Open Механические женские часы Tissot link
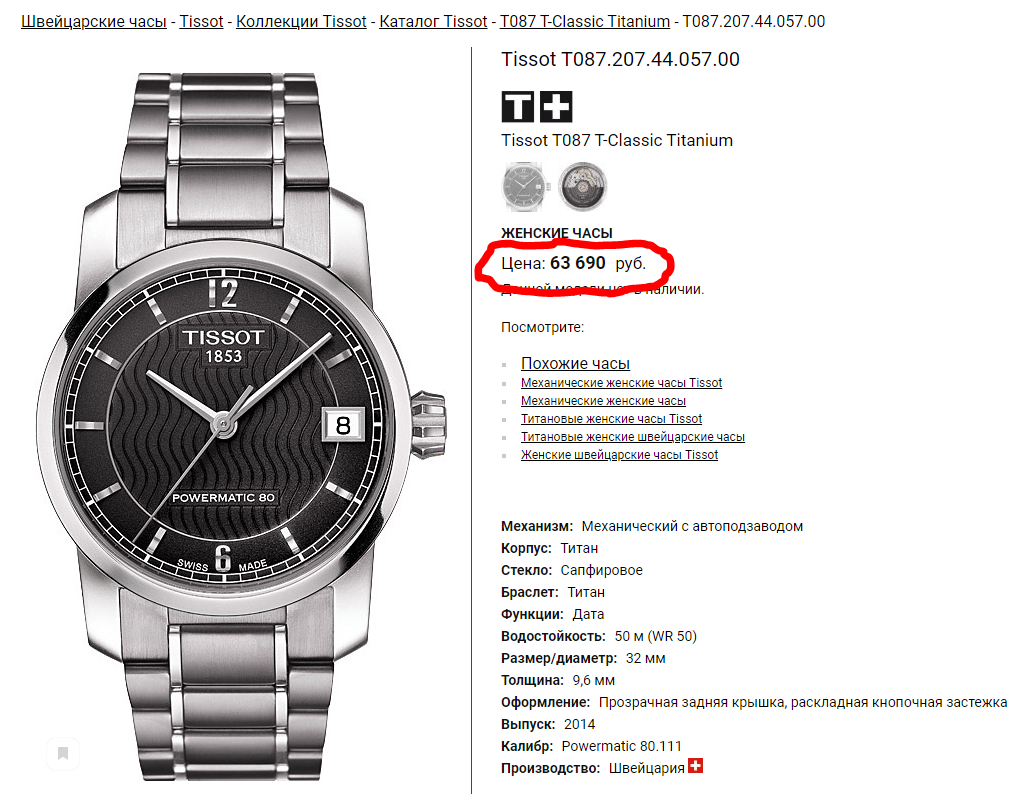 [621, 383]
